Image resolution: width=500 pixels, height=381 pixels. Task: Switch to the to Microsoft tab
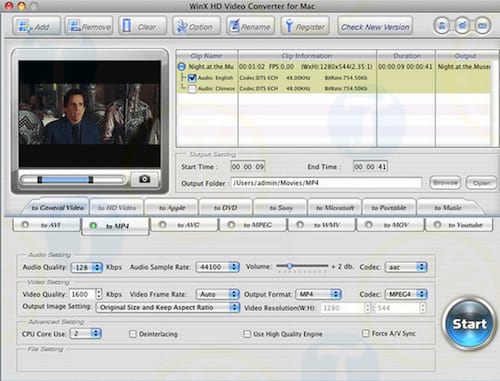click(x=335, y=208)
